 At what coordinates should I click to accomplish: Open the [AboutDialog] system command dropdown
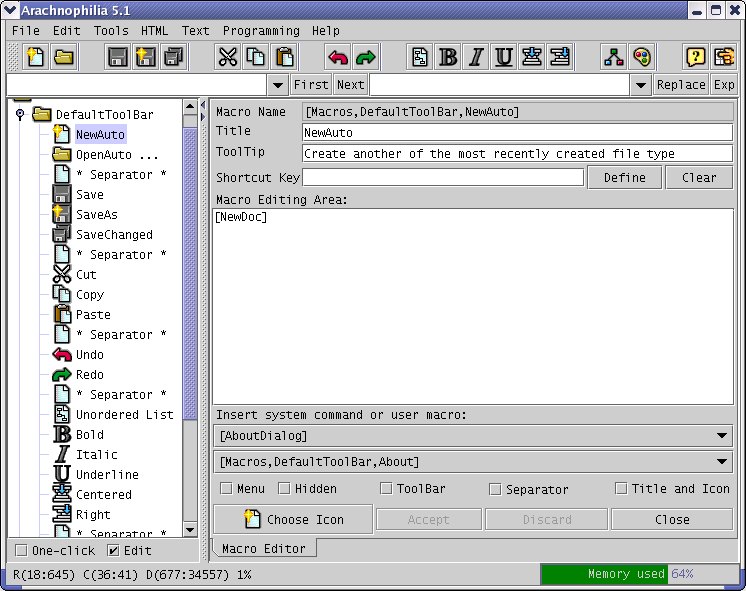click(x=472, y=436)
